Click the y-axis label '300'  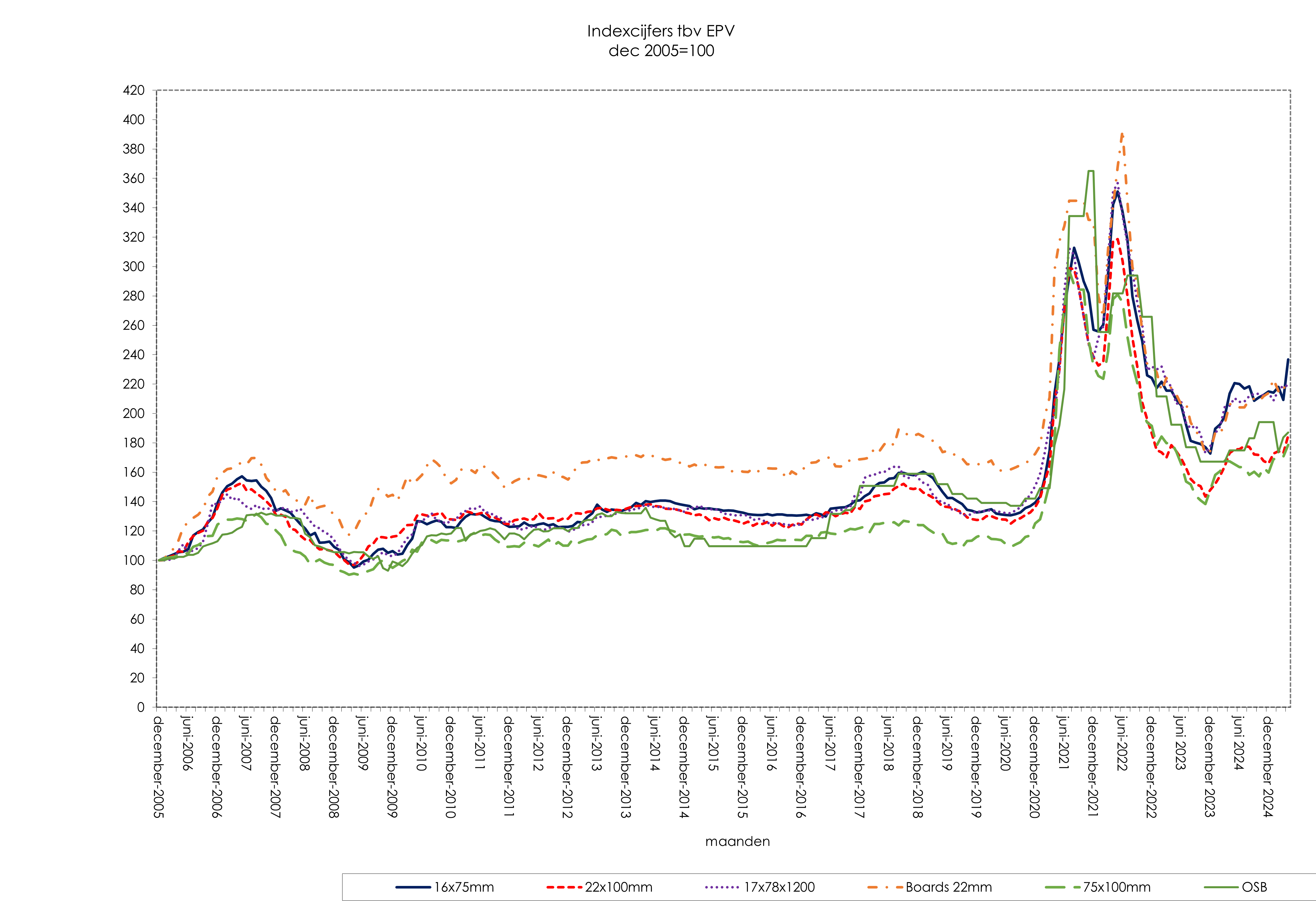(x=134, y=267)
